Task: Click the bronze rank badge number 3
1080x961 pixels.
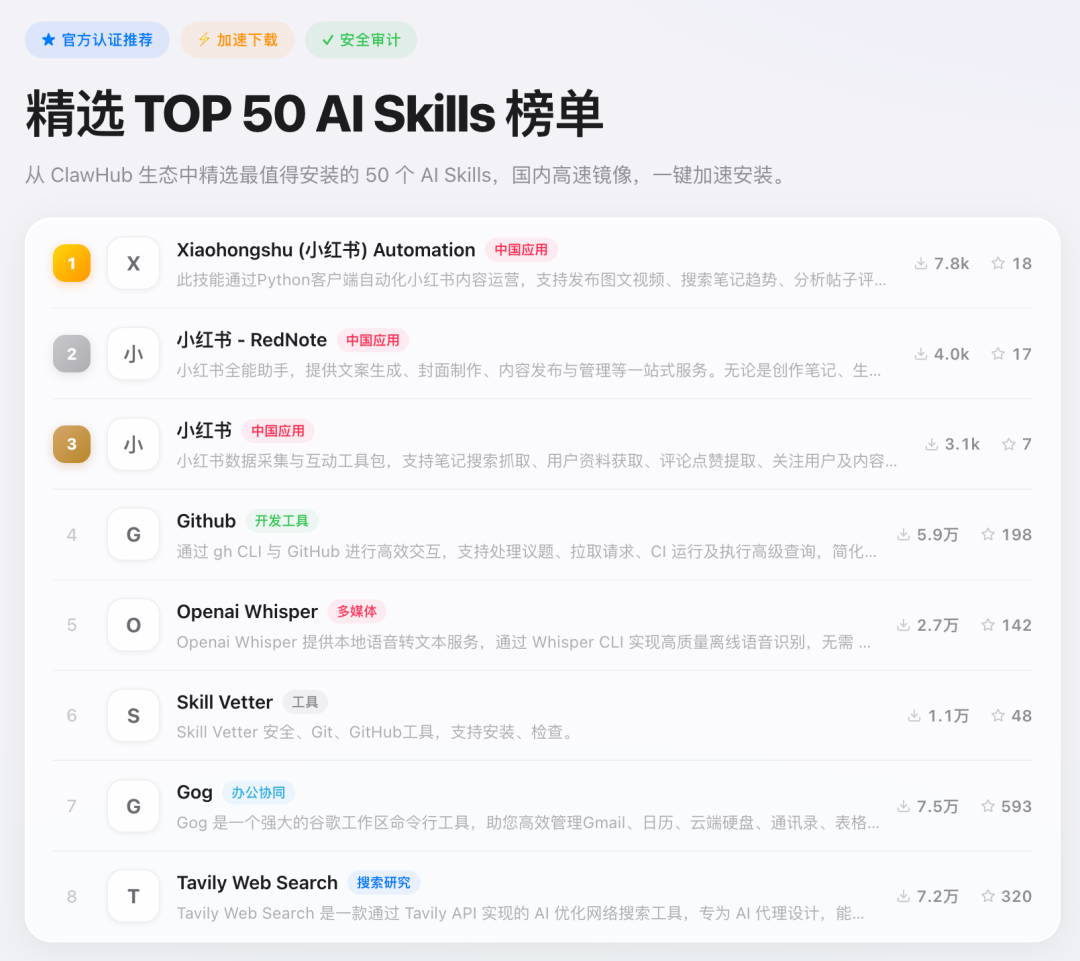Action: coord(71,443)
